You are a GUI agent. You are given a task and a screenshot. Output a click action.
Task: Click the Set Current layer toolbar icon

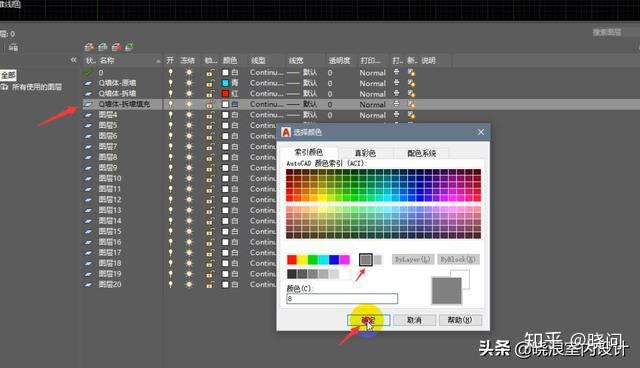coord(129,47)
